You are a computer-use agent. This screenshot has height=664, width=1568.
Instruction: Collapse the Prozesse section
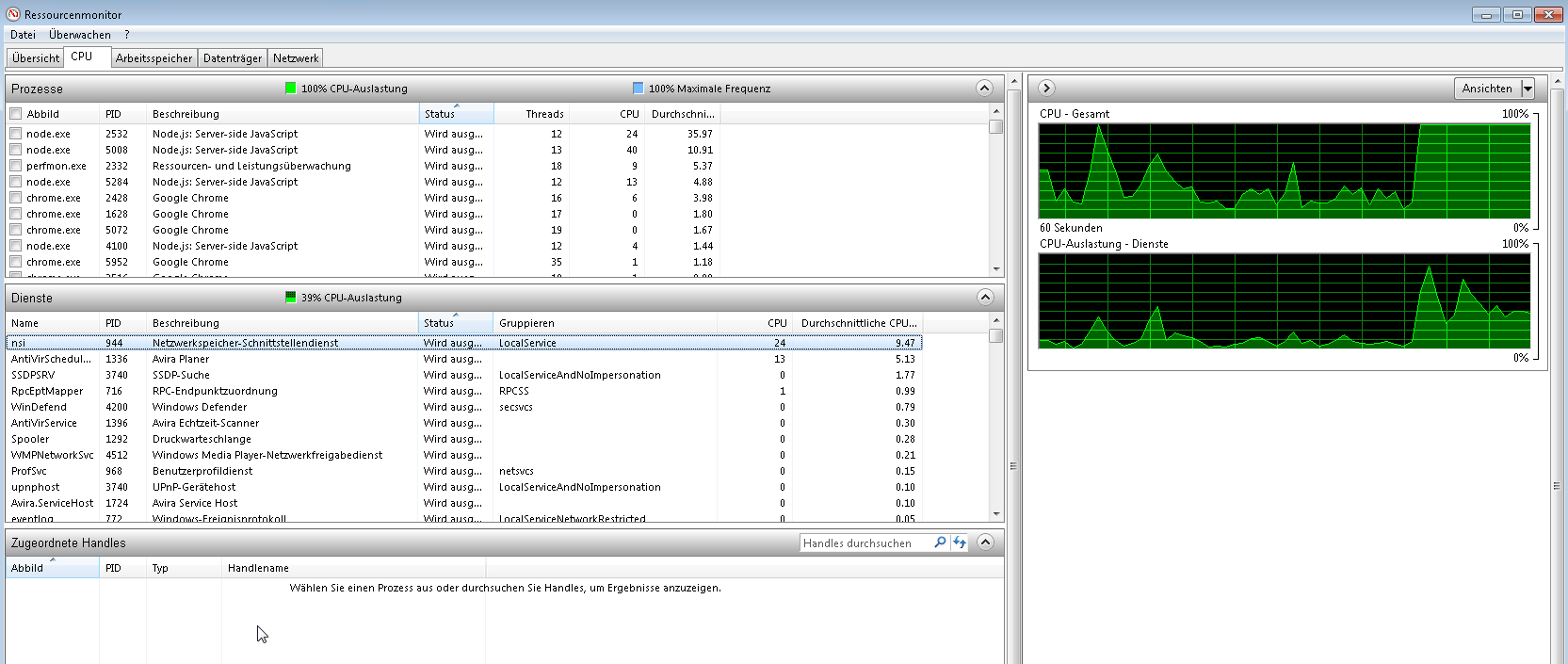coord(984,88)
